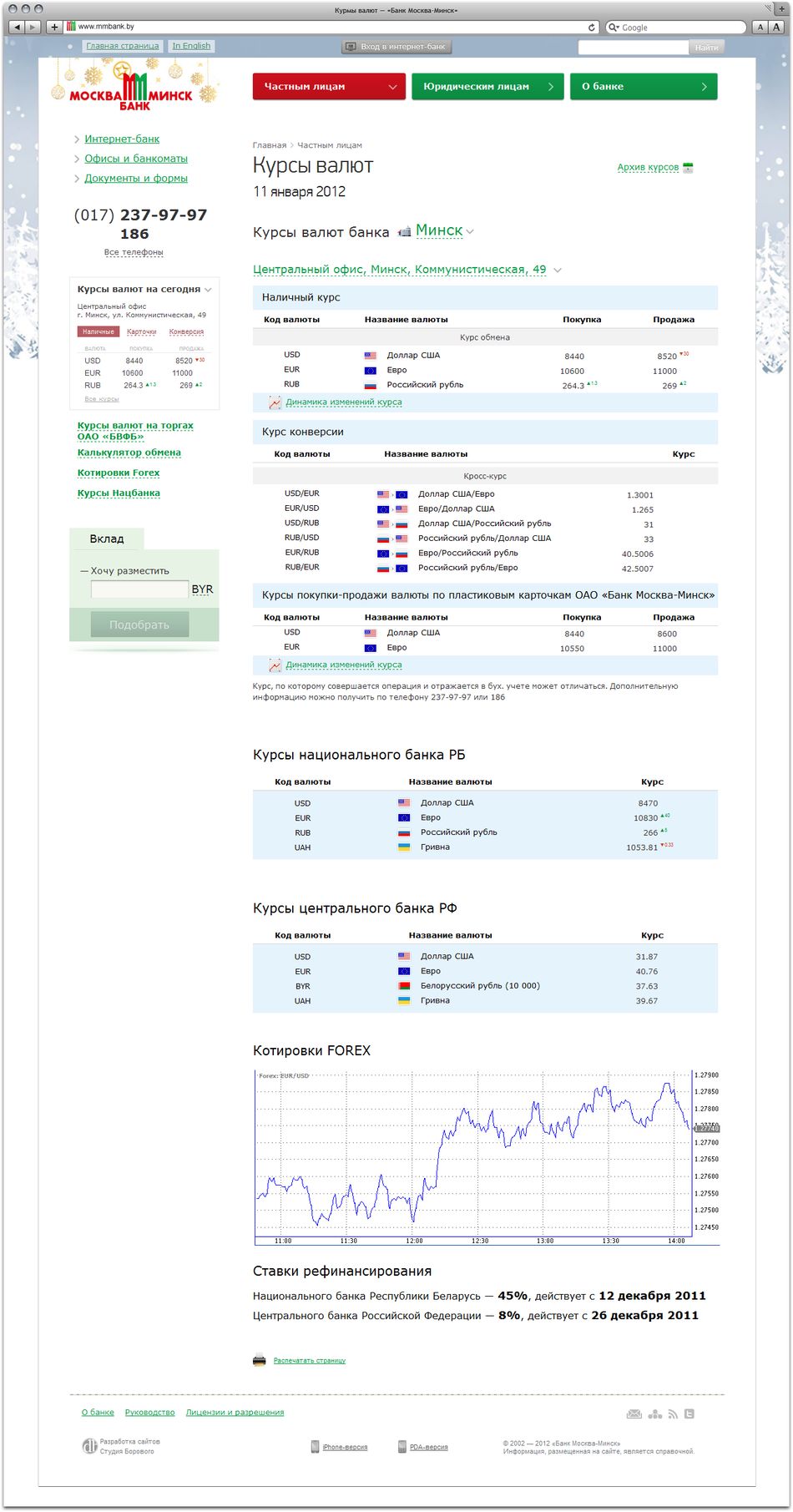Click the Все телефоны link
Viewport: 793px width, 1512px height.
point(134,252)
